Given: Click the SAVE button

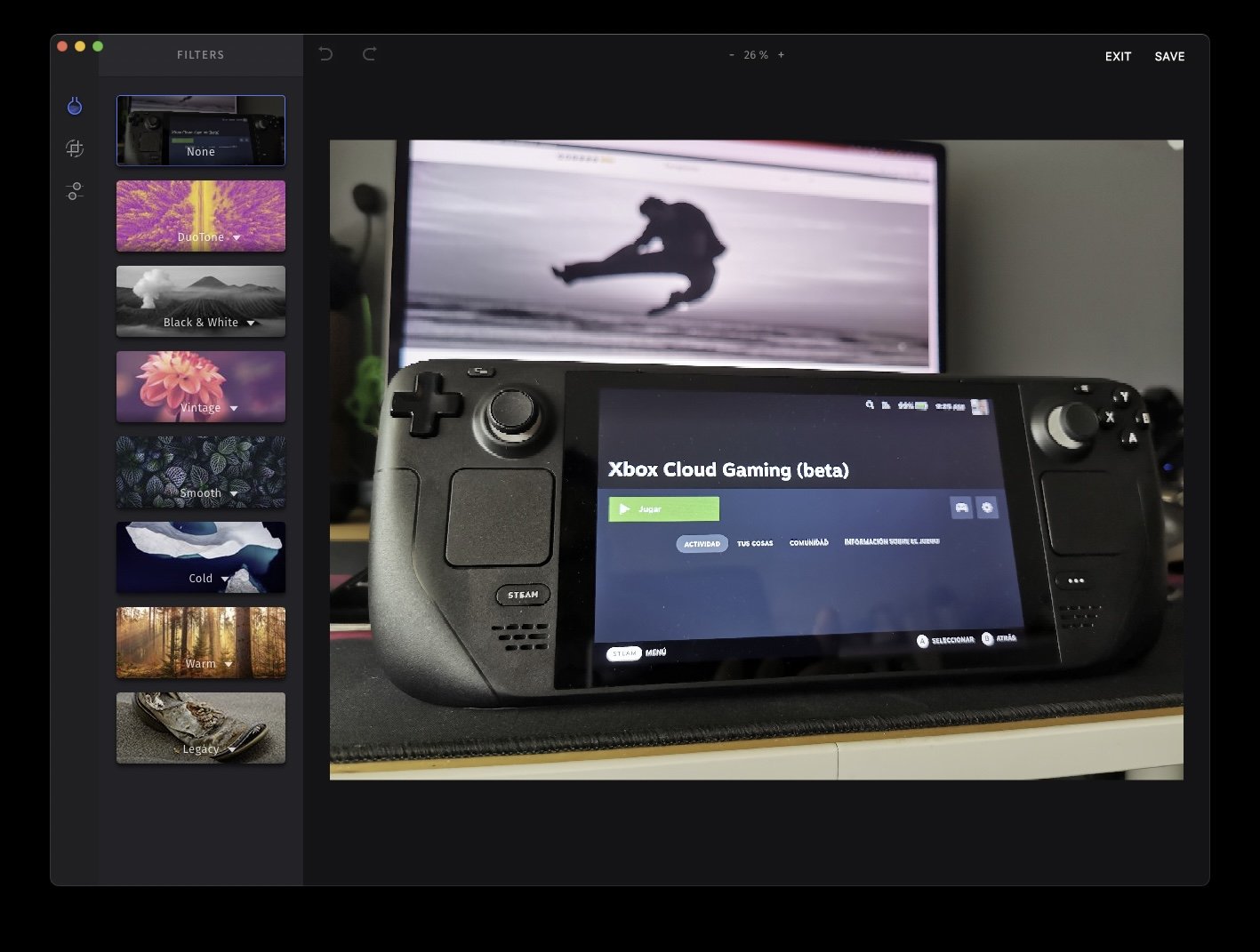Looking at the screenshot, I should tap(1169, 56).
